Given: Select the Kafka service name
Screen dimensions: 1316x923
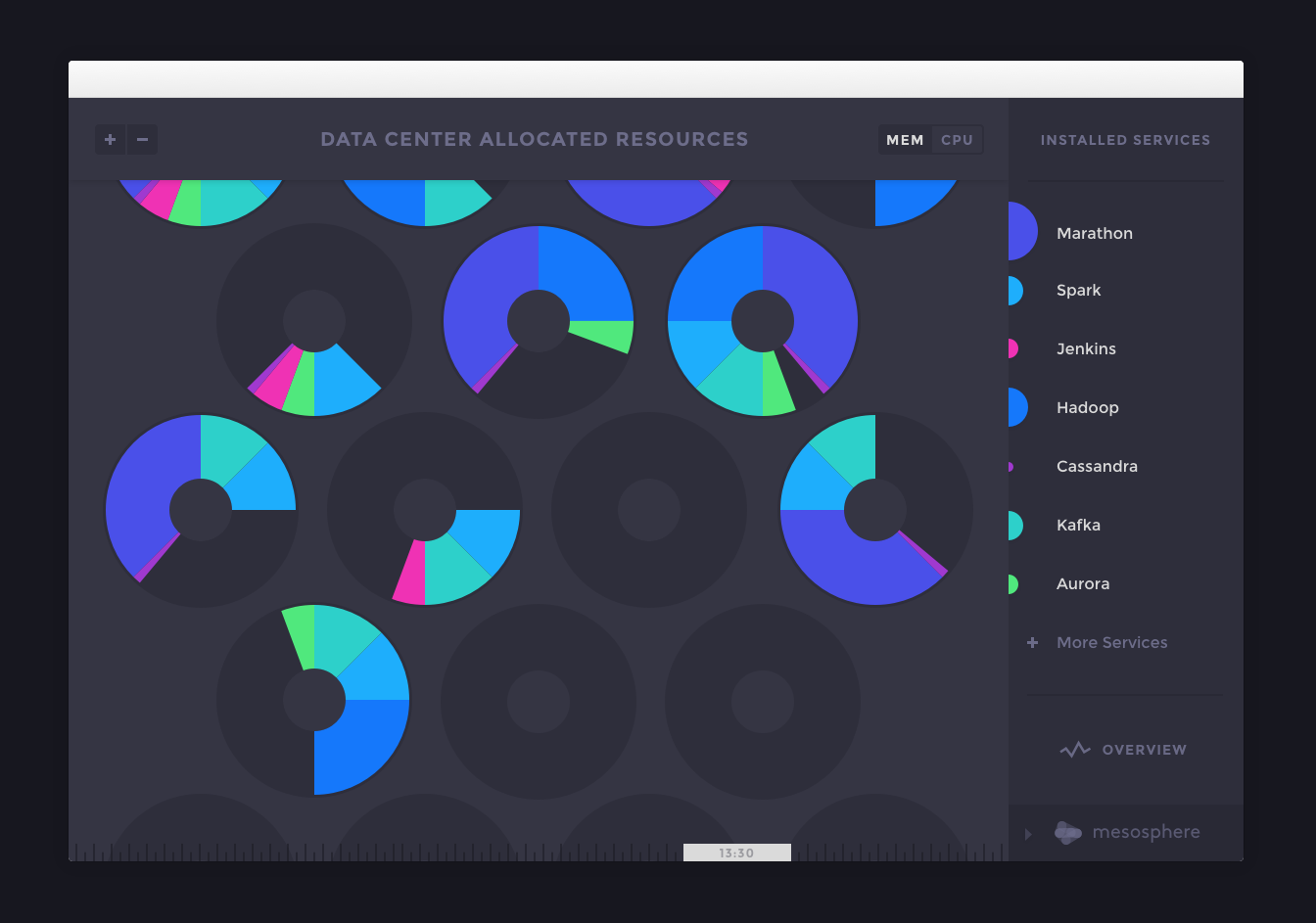Looking at the screenshot, I should pyautogui.click(x=1078, y=526).
